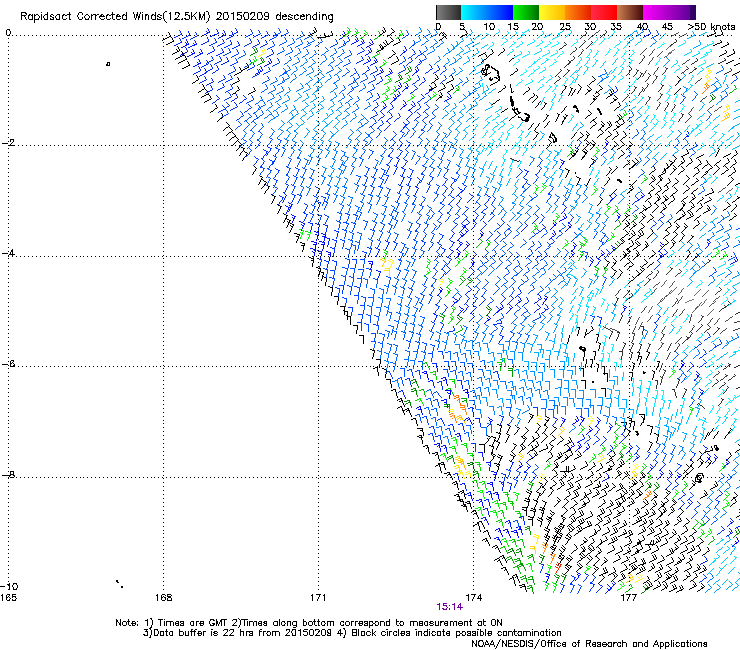Click the NOAA/NESDIS credit text
The width and height of the screenshot is (740, 650).
[589, 644]
